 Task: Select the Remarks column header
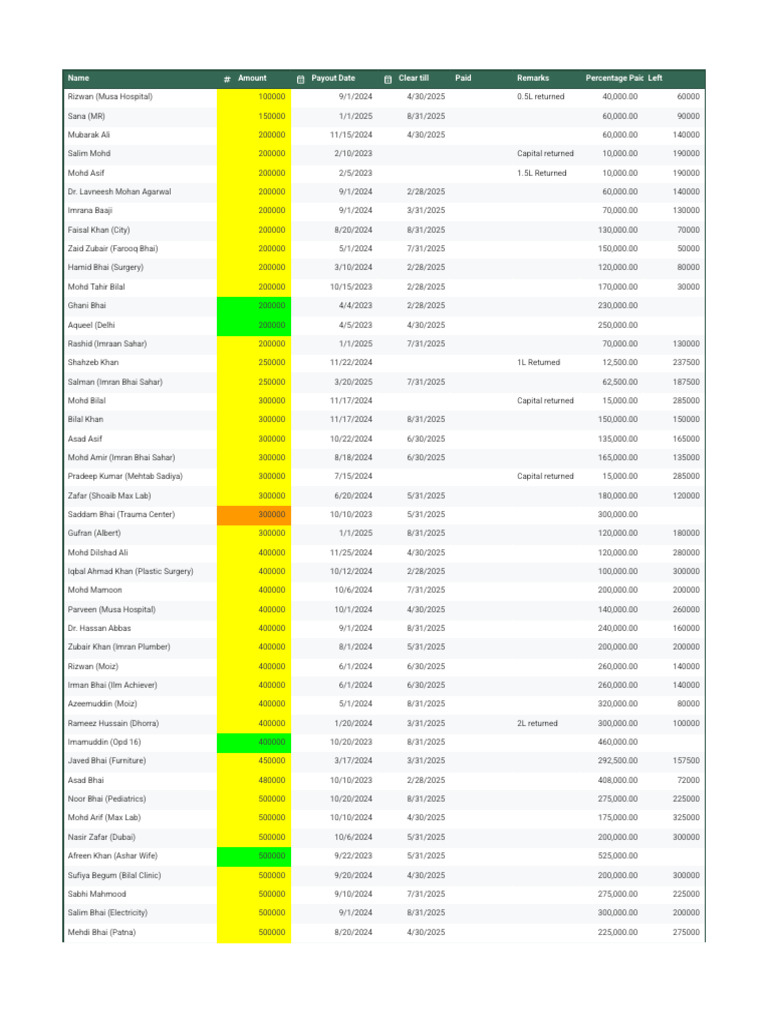tap(533, 78)
